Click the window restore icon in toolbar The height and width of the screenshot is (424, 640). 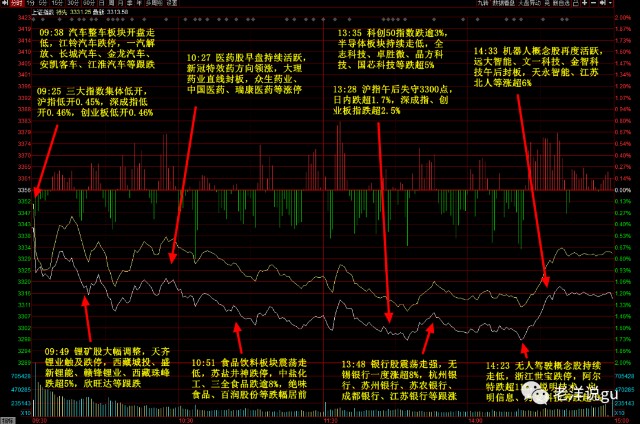[576, 3]
